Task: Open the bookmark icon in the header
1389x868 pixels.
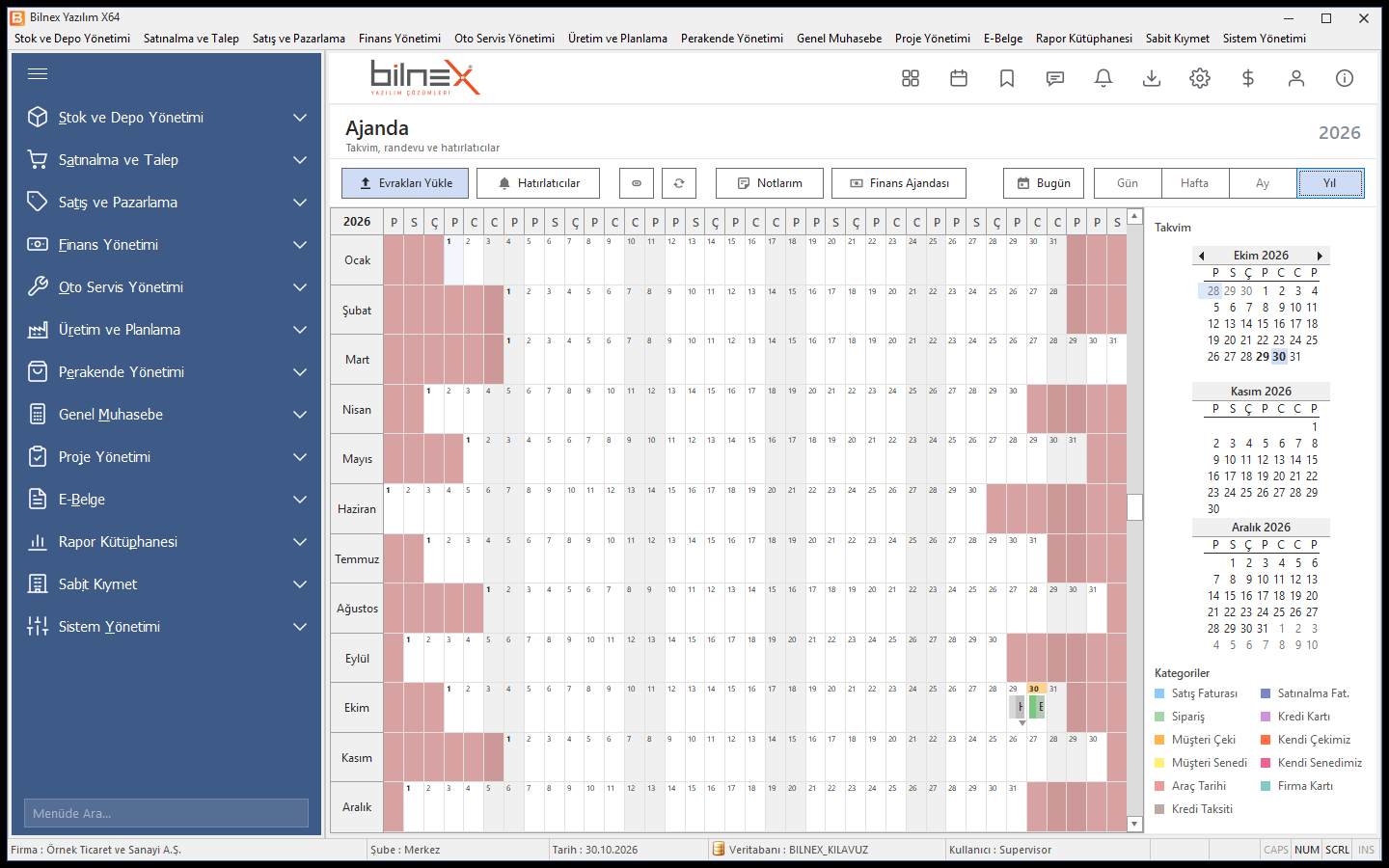Action: tap(1007, 78)
